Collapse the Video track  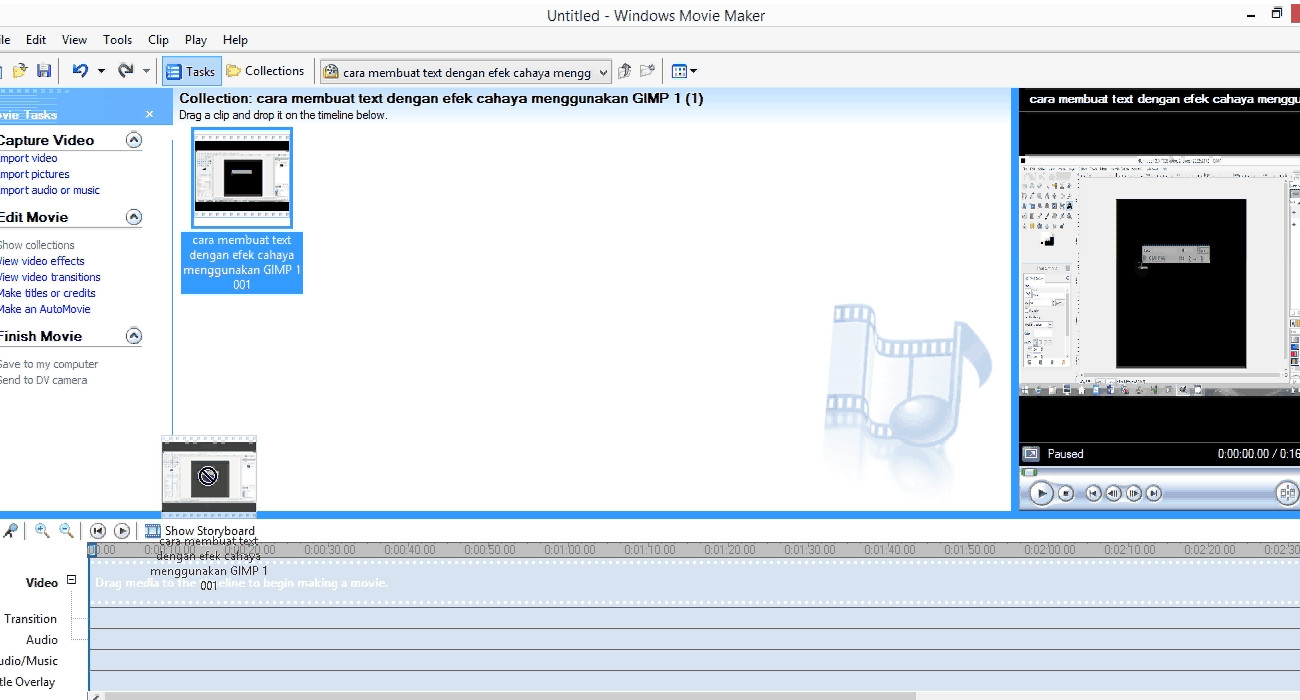(71, 580)
